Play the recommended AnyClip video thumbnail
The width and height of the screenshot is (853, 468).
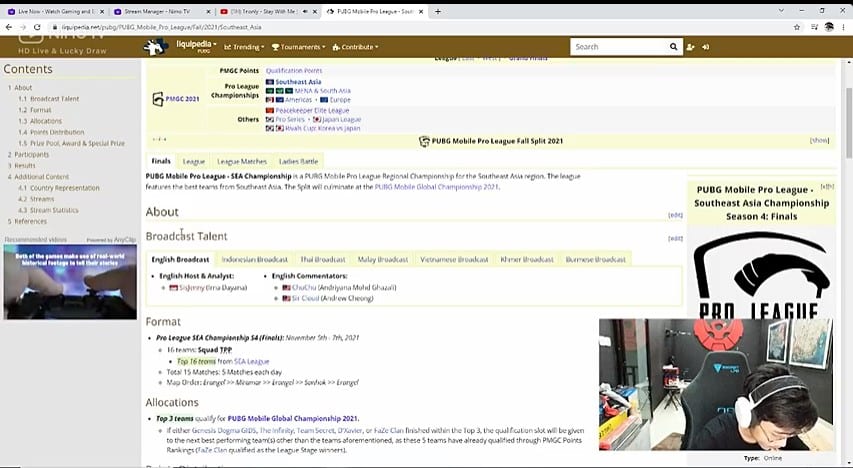click(70, 281)
